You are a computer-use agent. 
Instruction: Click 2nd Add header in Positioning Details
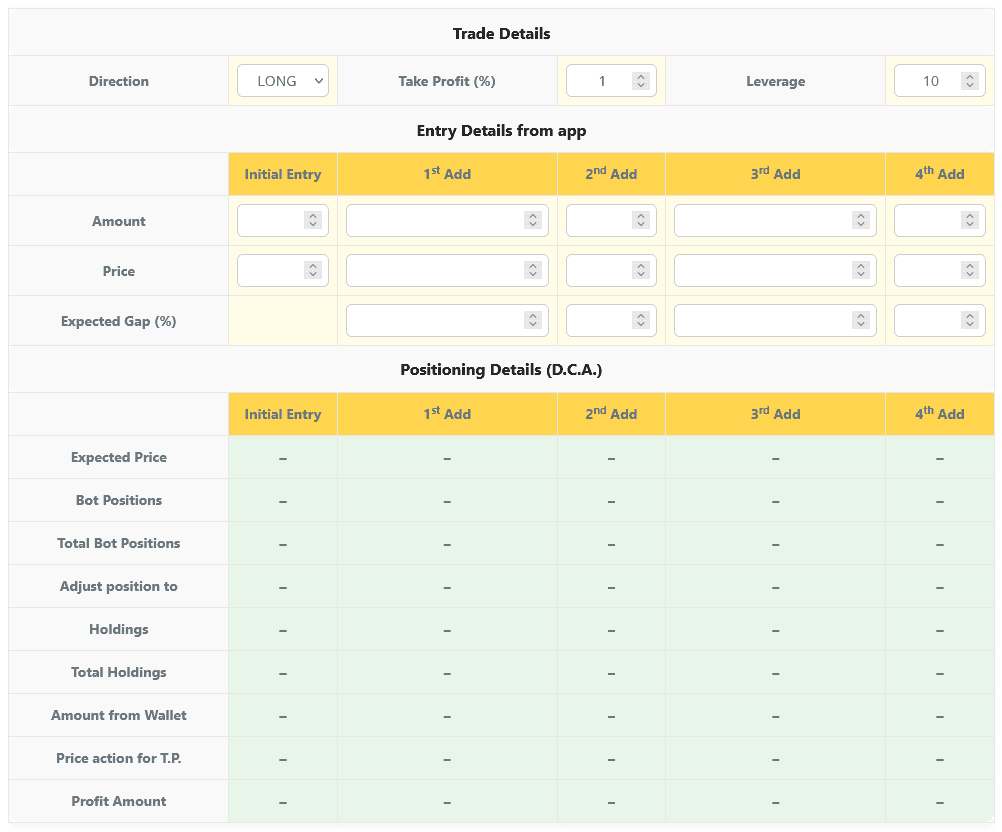(611, 413)
